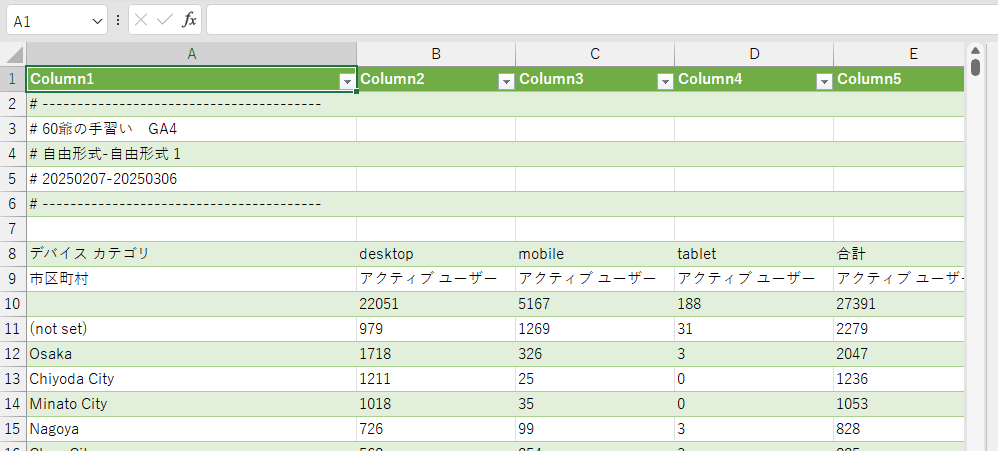The image size is (998, 451).
Task: Select column B header
Action: click(436, 54)
